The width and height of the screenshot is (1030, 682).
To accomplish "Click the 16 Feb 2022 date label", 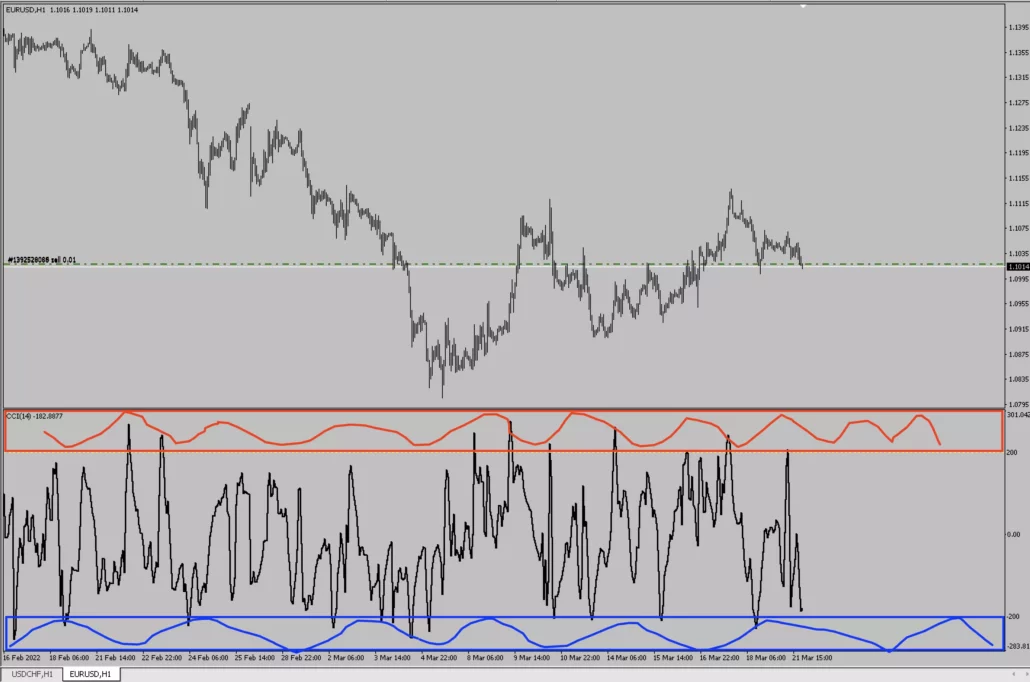I will (x=23, y=658).
